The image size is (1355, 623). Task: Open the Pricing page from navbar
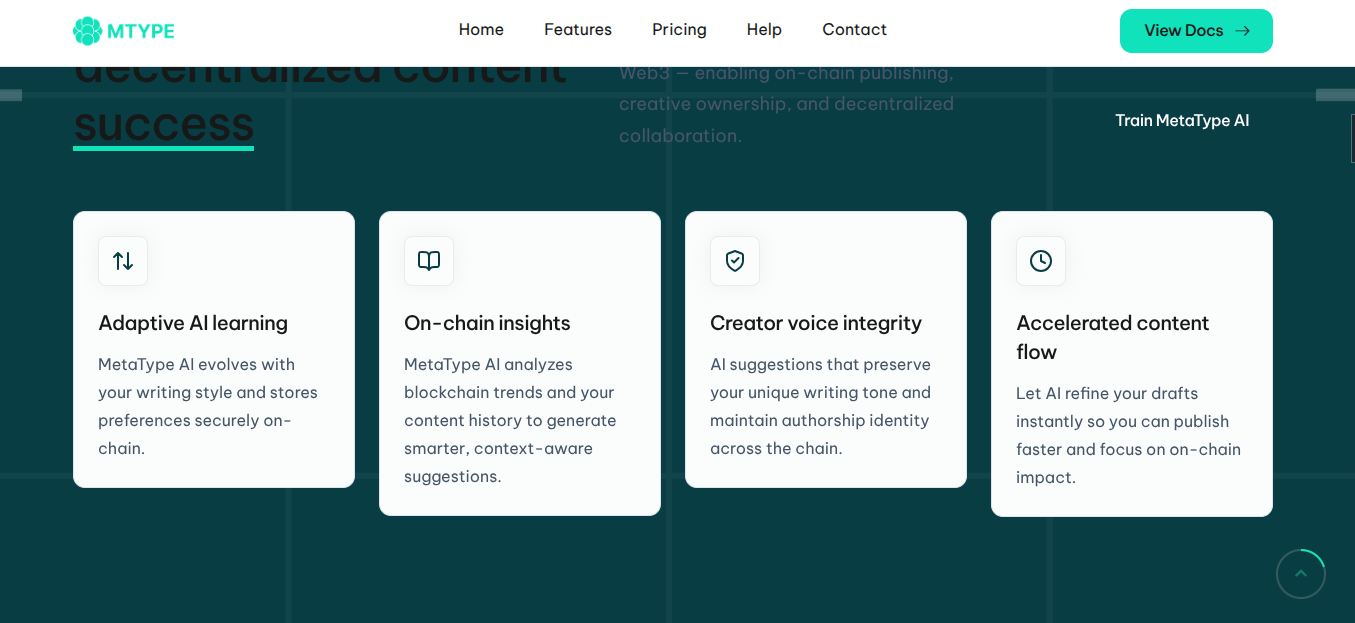pyautogui.click(x=679, y=30)
